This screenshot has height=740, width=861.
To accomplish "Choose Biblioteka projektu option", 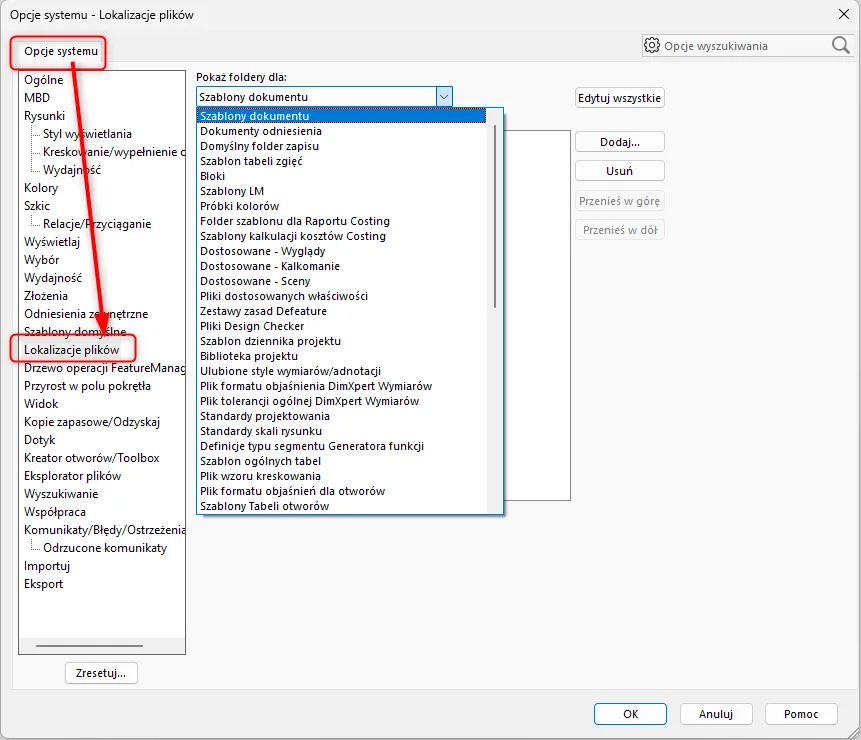I will pos(342,356).
